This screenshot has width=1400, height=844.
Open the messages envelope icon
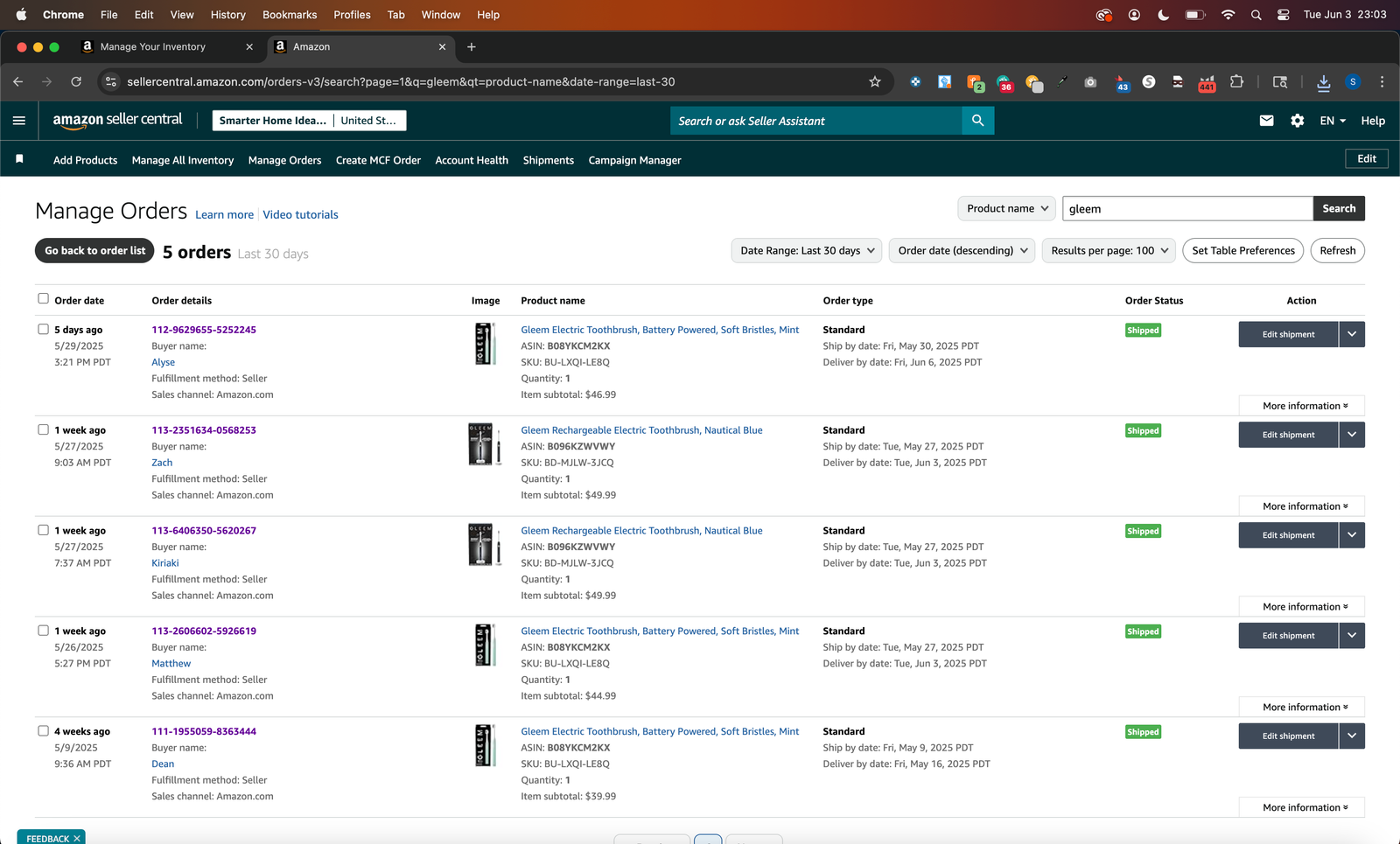pos(1266,121)
